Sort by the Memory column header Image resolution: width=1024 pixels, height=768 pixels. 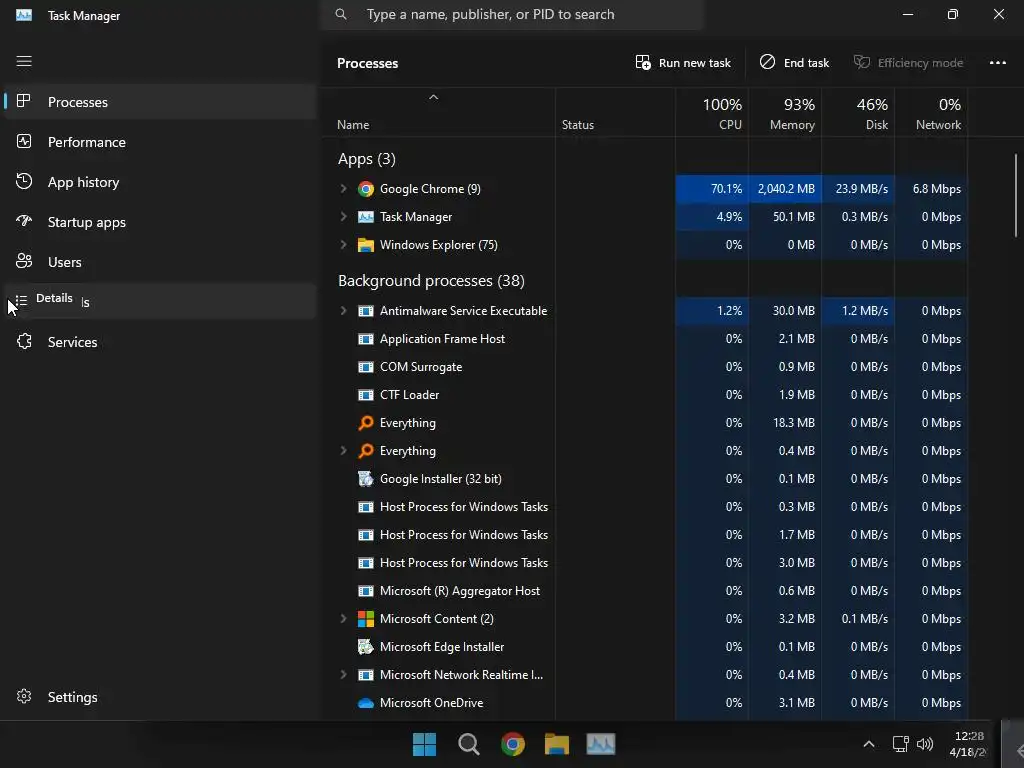click(x=785, y=113)
